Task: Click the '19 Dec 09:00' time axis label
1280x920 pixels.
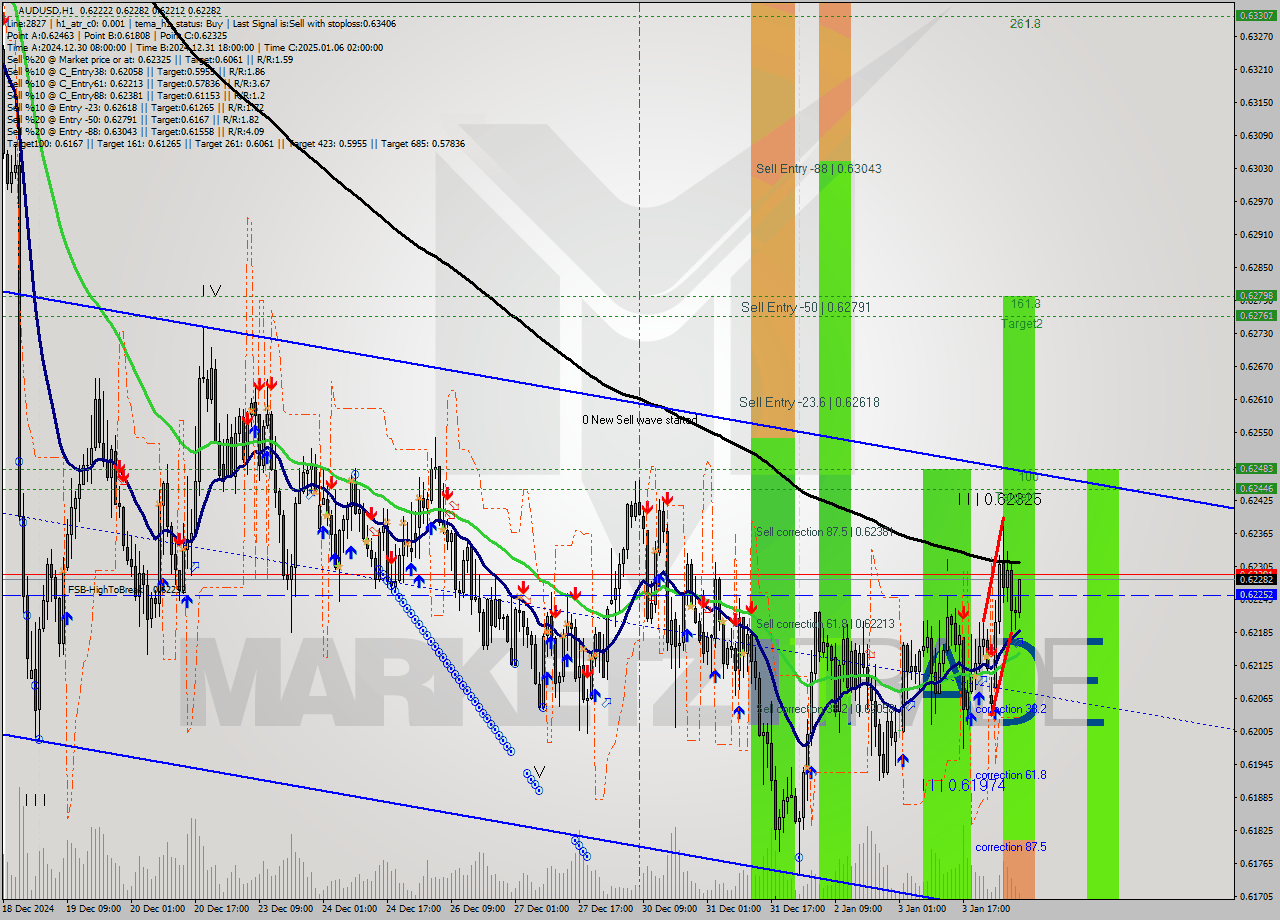Action: pyautogui.click(x=95, y=909)
